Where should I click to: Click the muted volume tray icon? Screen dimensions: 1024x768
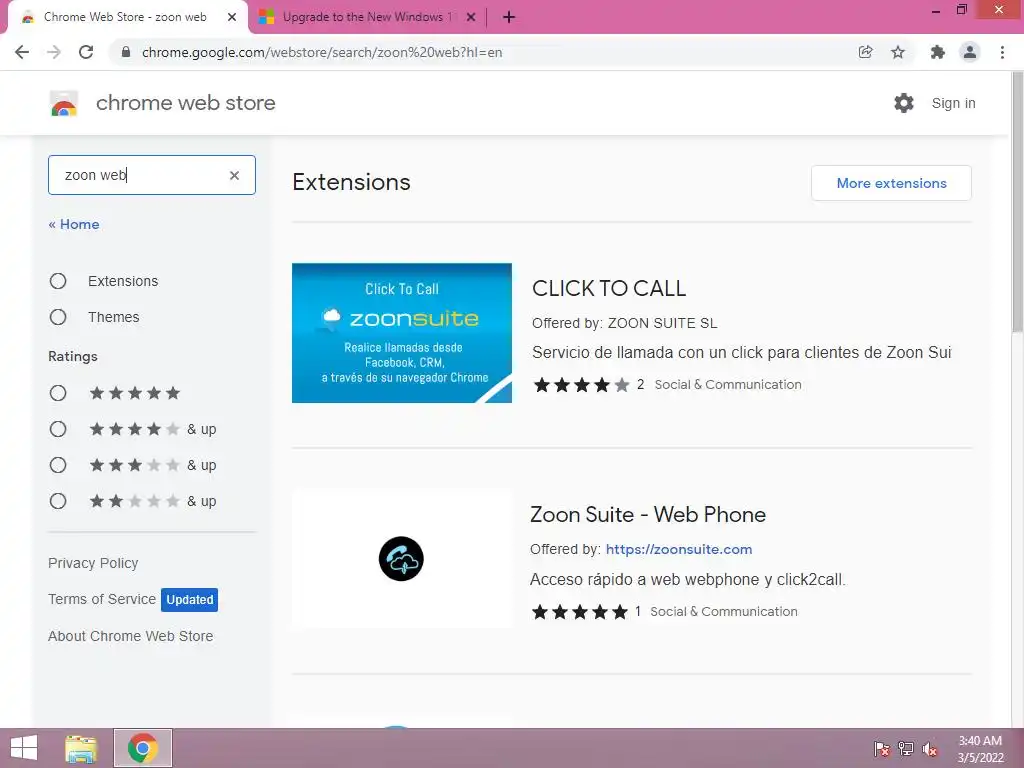(930, 749)
